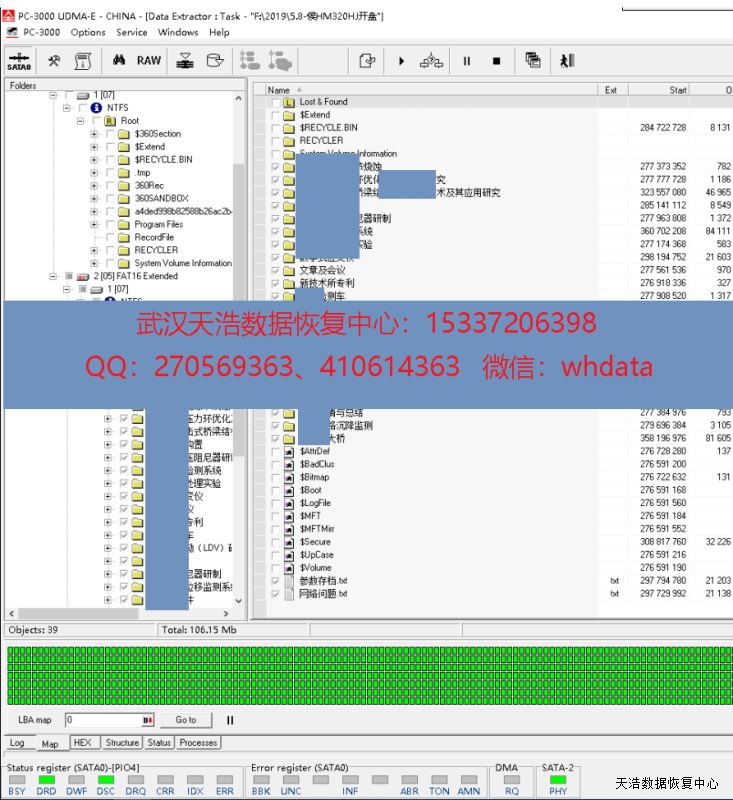Pause the task using toolbar pause icon

pos(466,61)
